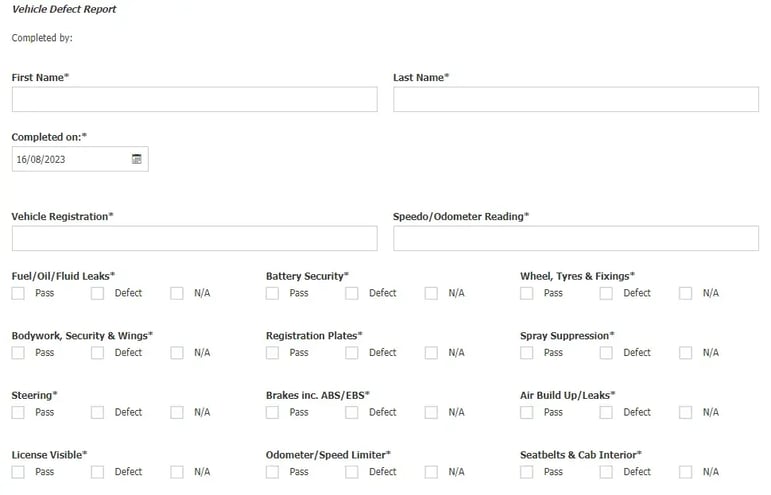The height and width of the screenshot is (495, 771).
Task: Check Pass for Air Build Up/Leaks
Action: click(527, 412)
